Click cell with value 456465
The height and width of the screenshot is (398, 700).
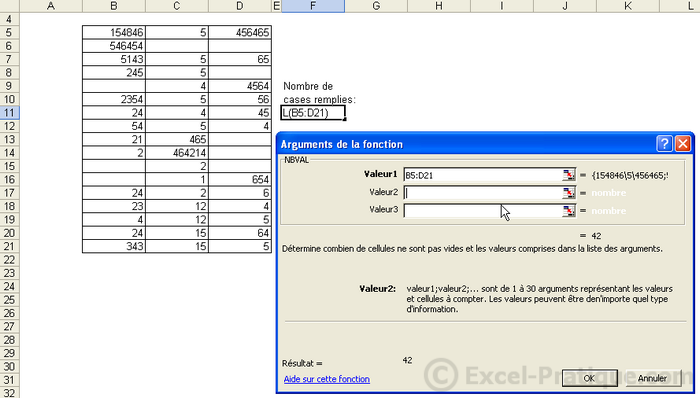pos(240,33)
